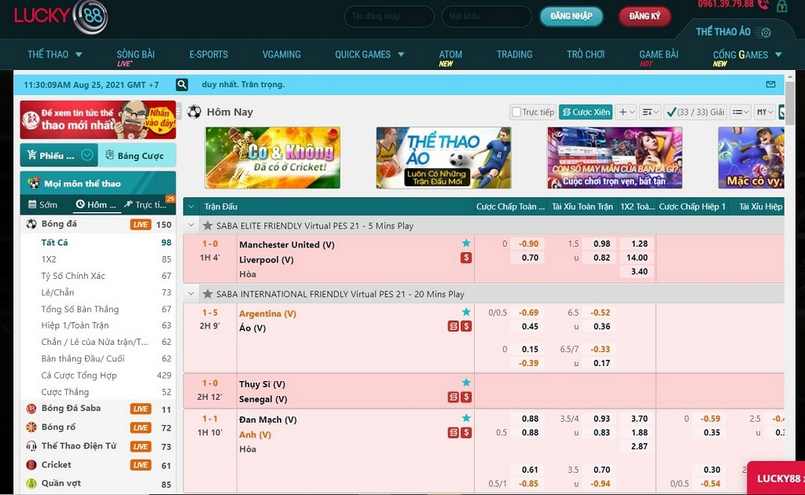Click the soccer ball icon beside Hôm Nay

194,111
